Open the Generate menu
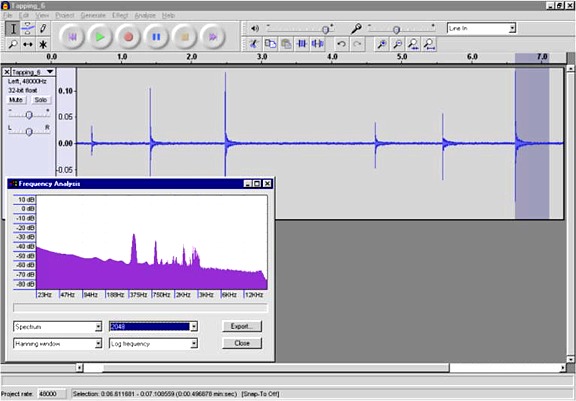Viewport: 576px width, 401px height. 93,15
